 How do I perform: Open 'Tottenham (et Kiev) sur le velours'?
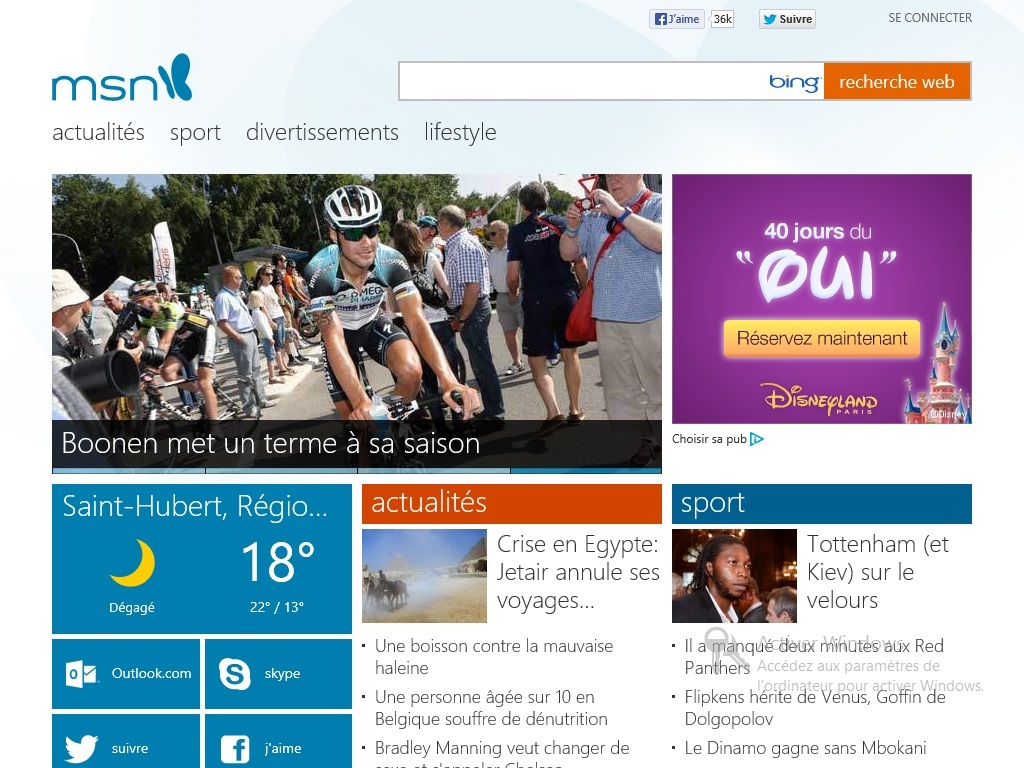click(878, 572)
